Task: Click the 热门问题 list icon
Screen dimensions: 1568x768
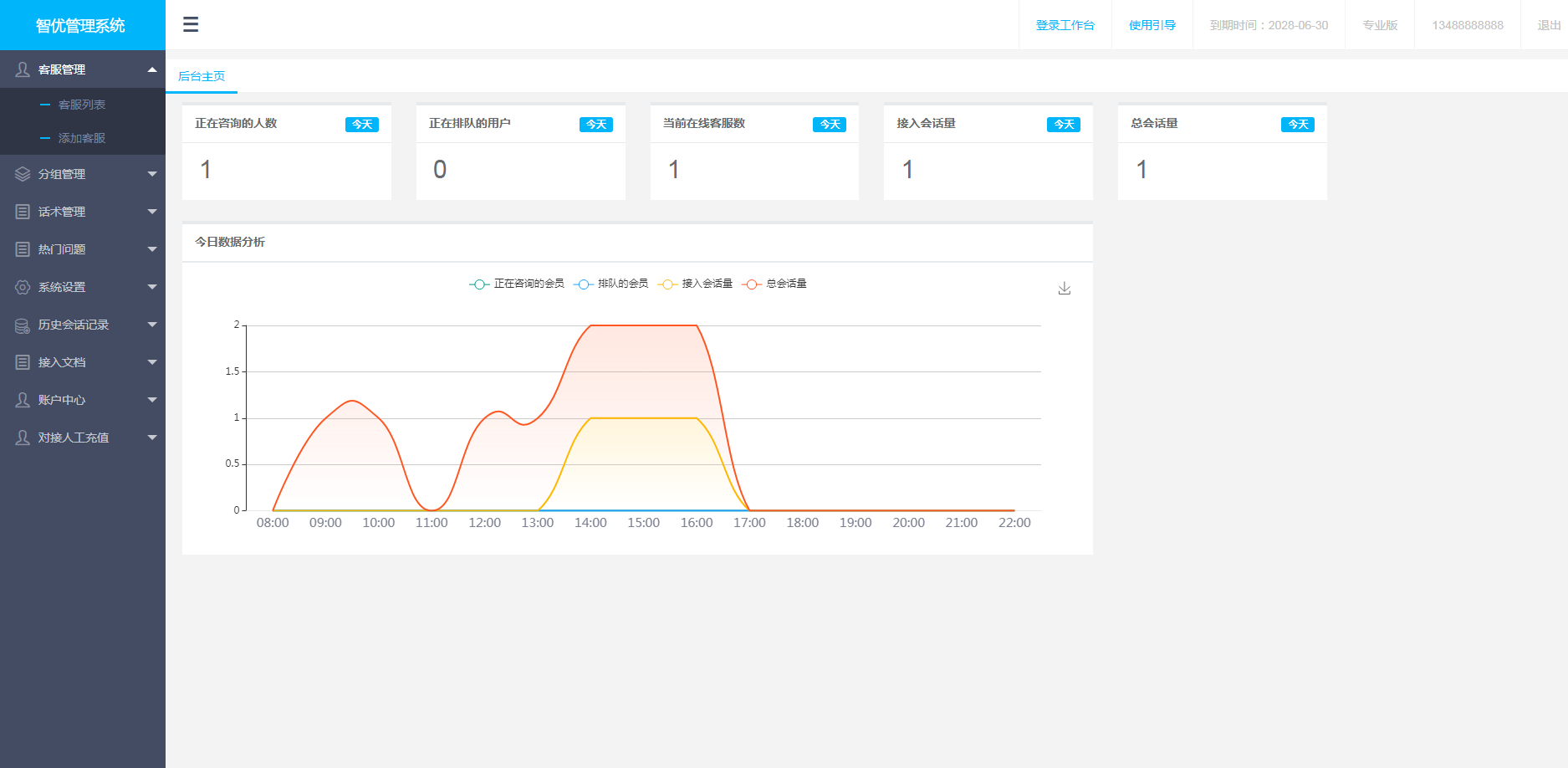Action: (23, 249)
